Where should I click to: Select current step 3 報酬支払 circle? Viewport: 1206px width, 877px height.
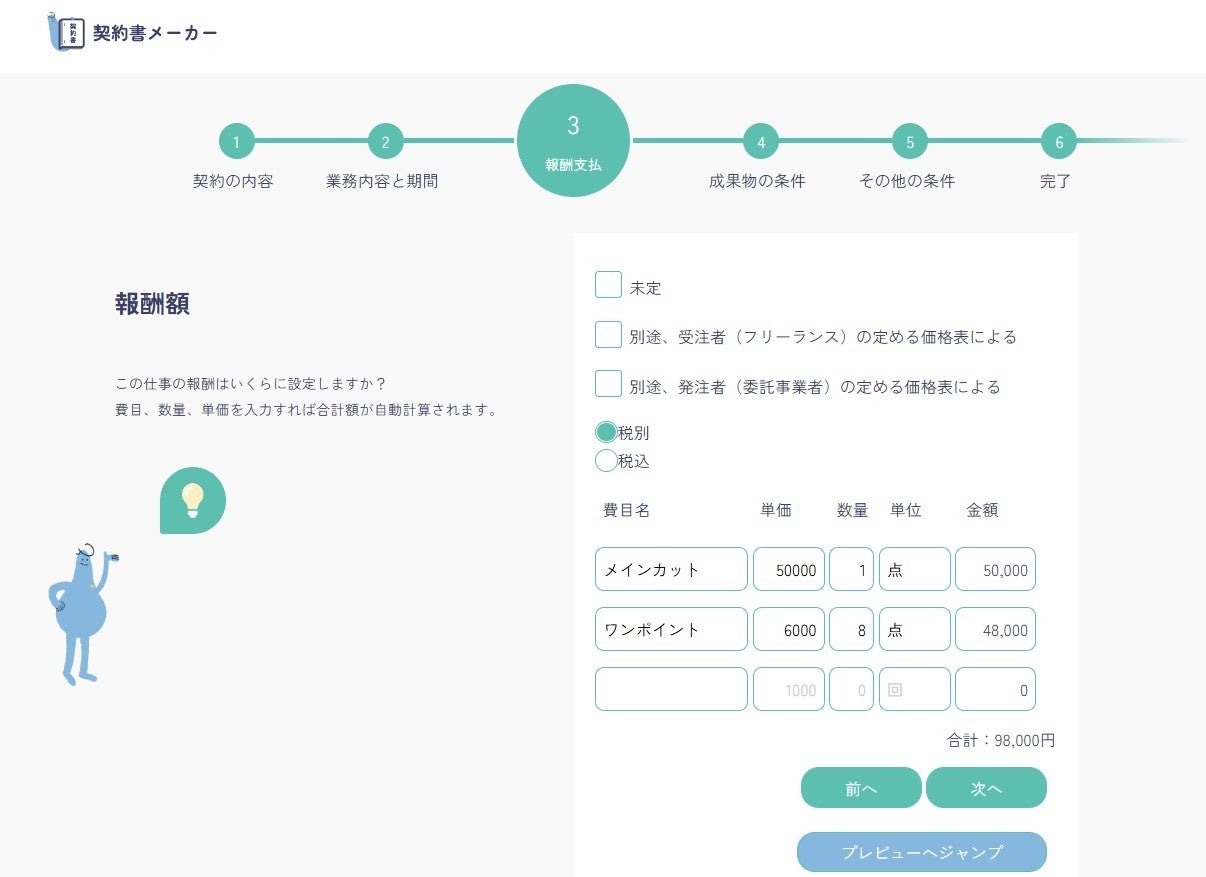tap(573, 141)
